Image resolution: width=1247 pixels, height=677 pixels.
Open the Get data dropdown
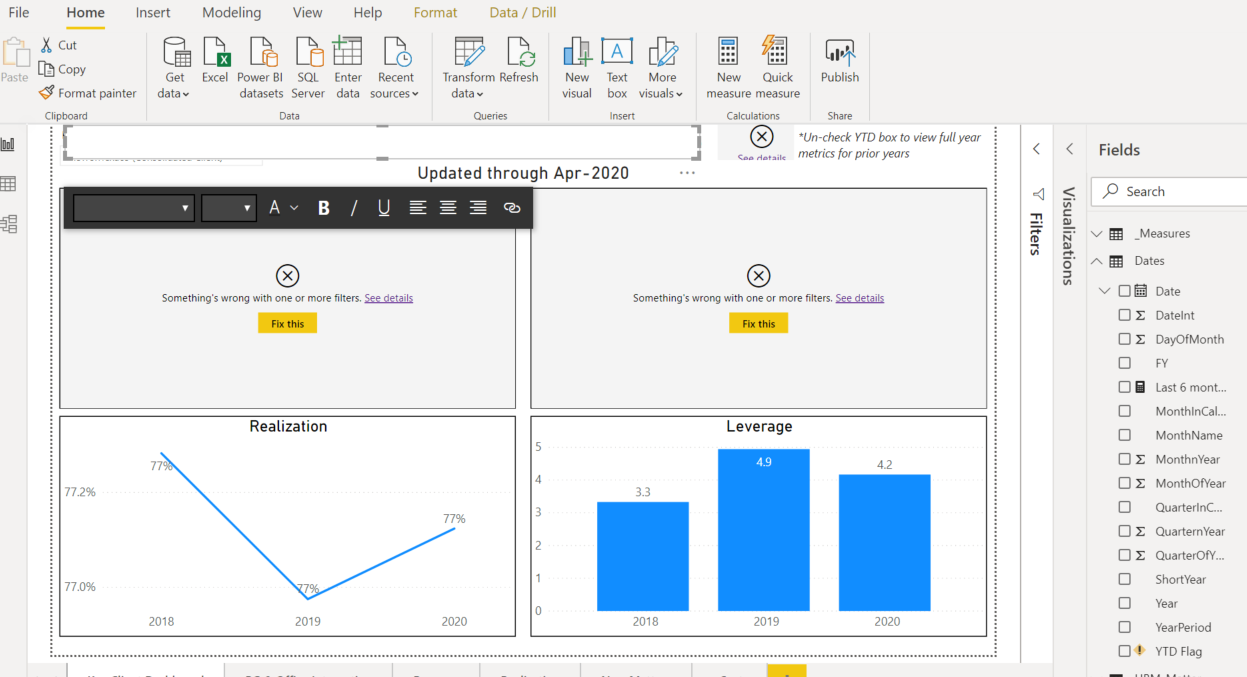[x=174, y=93]
